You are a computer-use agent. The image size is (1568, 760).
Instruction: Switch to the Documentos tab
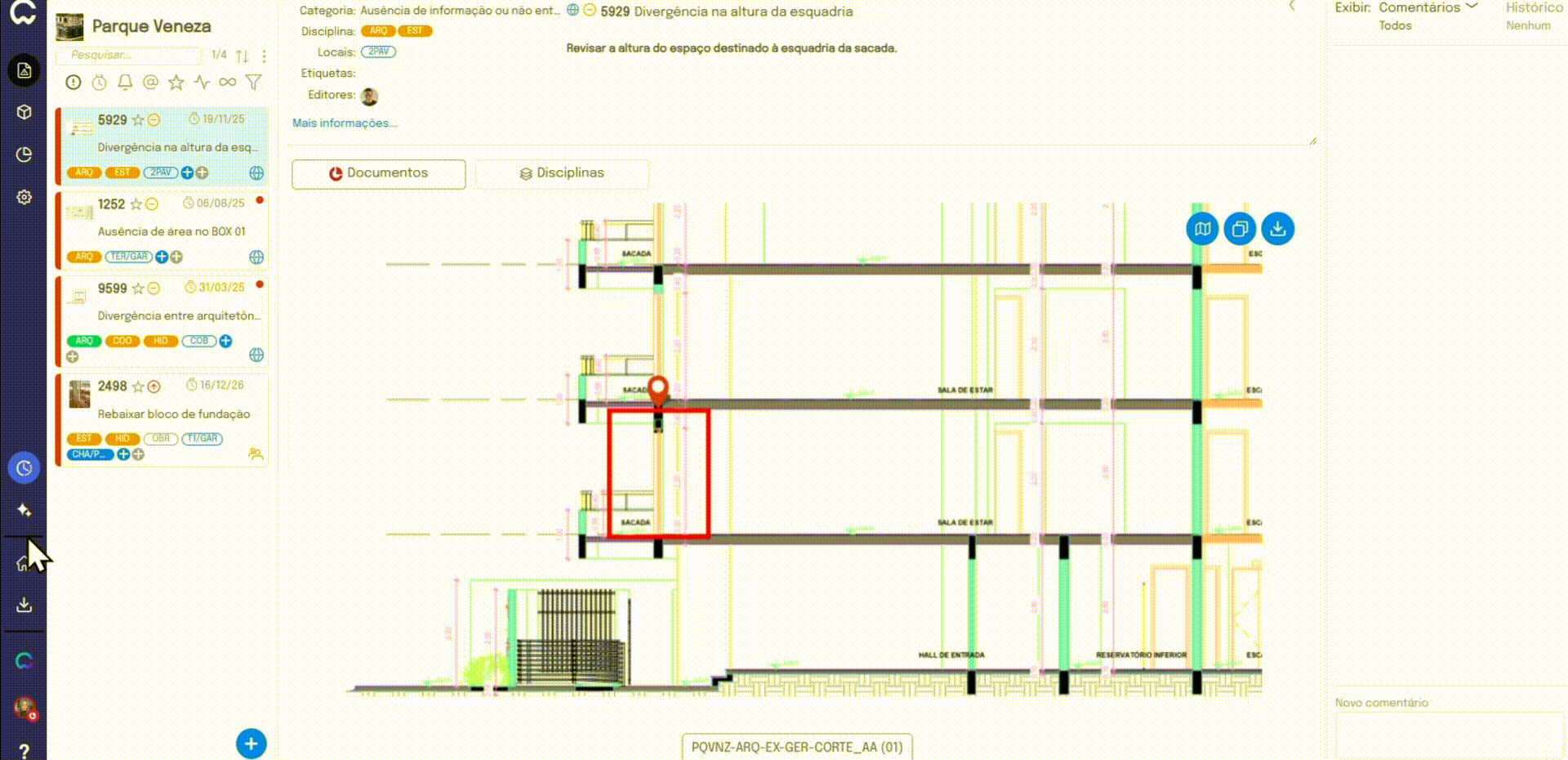(x=379, y=173)
